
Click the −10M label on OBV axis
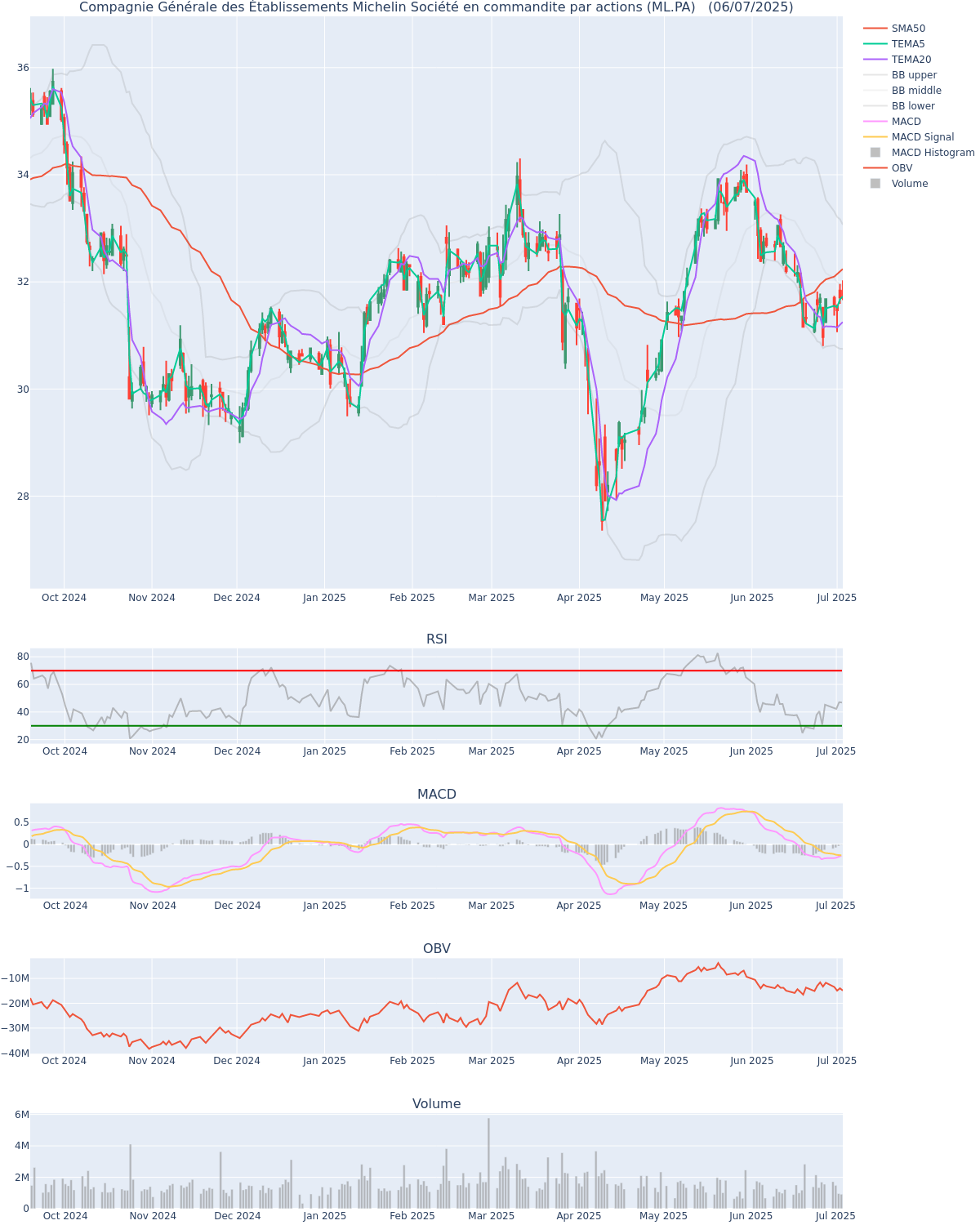tap(16, 978)
